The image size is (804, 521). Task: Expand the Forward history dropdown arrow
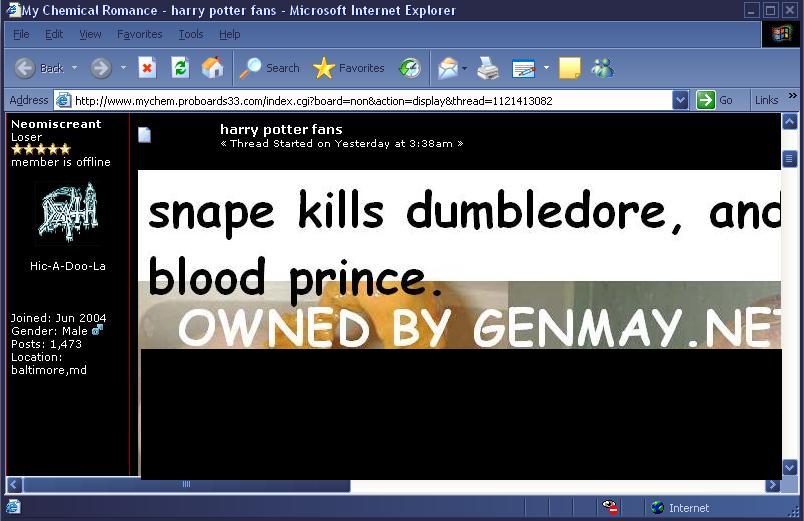pos(123,67)
